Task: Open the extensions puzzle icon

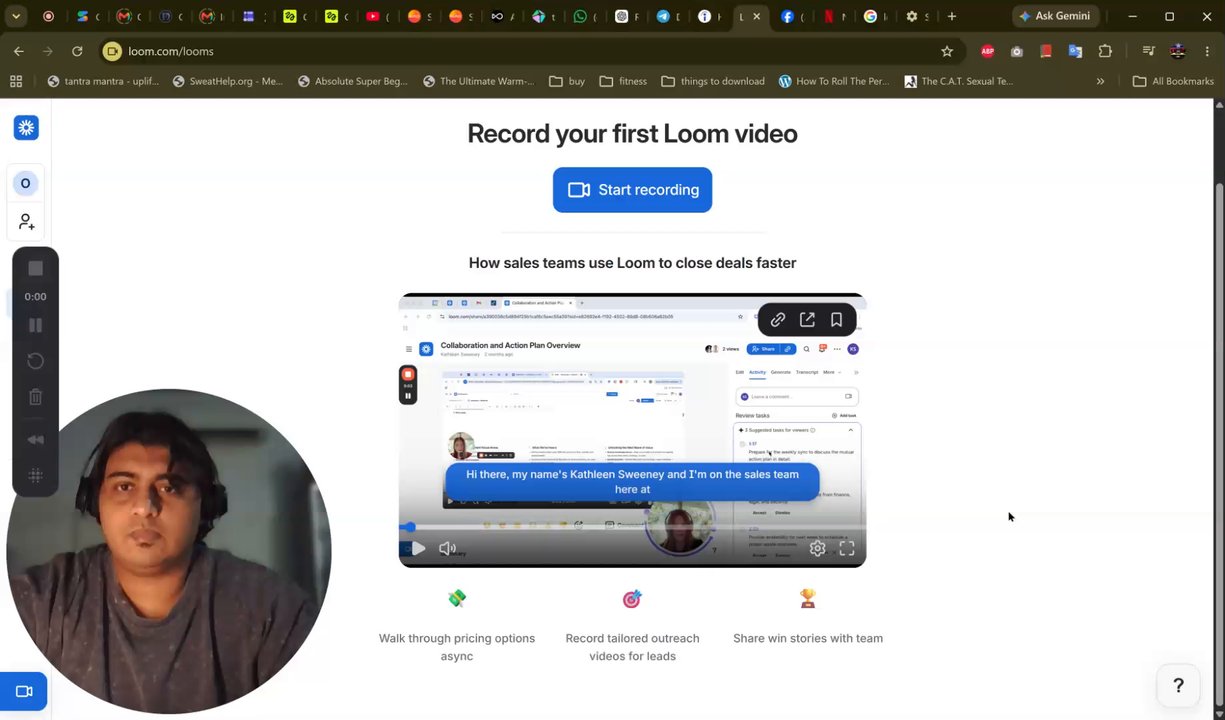Action: [x=1105, y=51]
